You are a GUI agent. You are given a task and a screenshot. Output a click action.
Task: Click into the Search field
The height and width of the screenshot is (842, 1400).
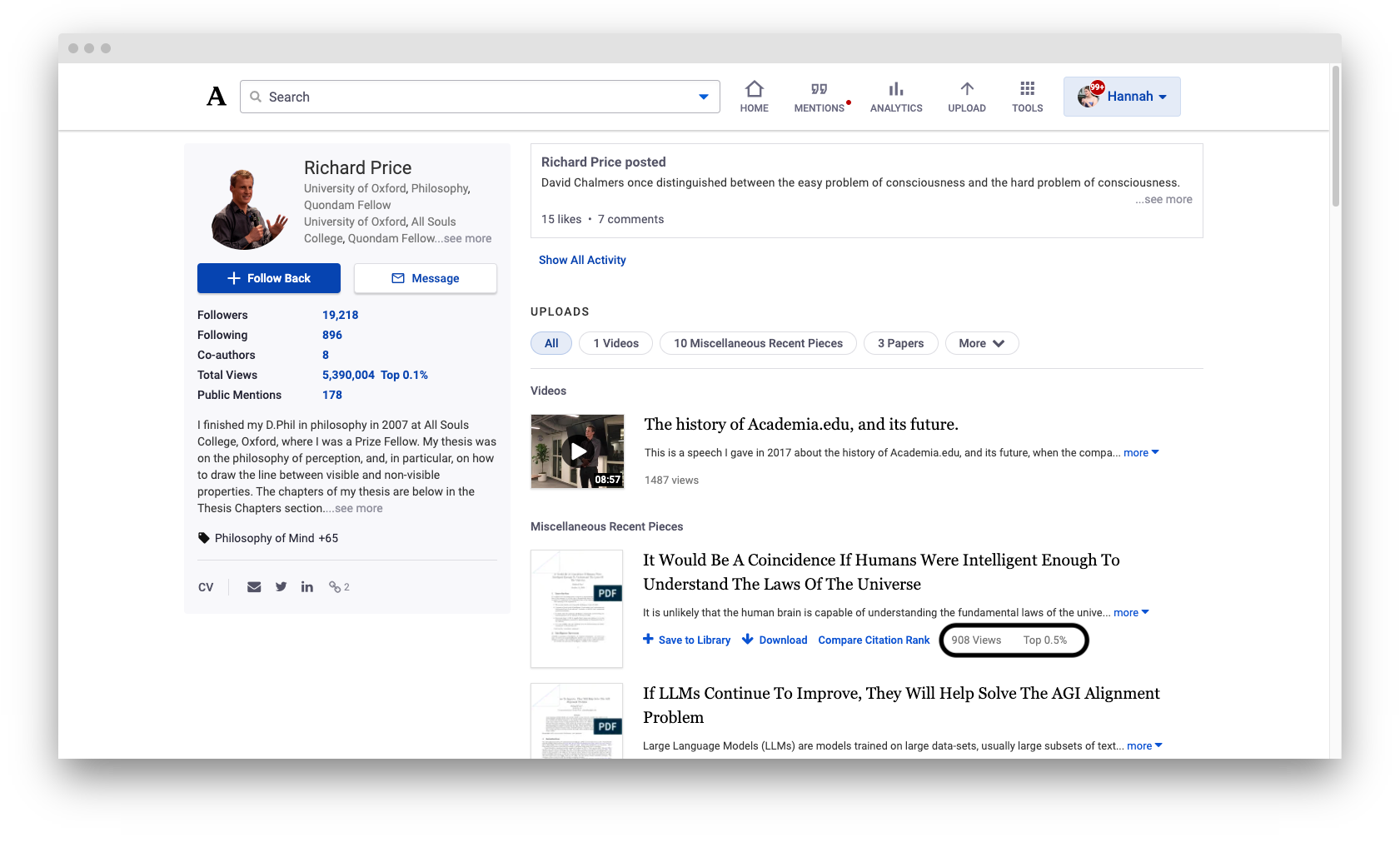[x=480, y=97]
